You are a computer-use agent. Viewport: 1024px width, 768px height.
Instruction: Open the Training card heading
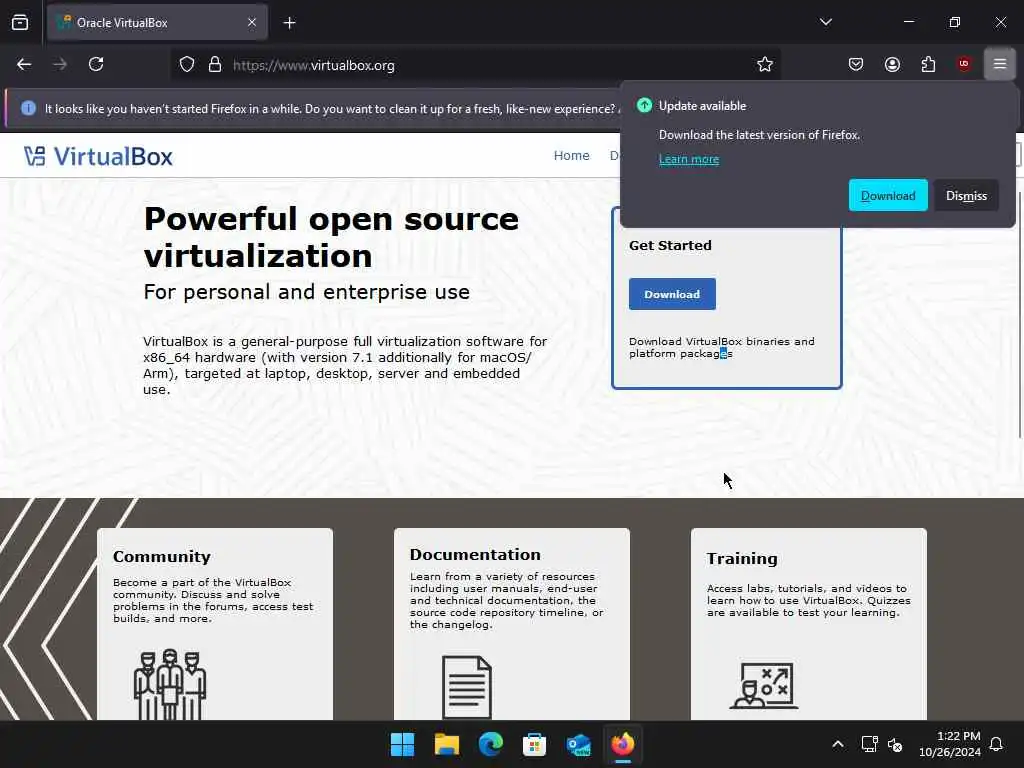tap(742, 559)
